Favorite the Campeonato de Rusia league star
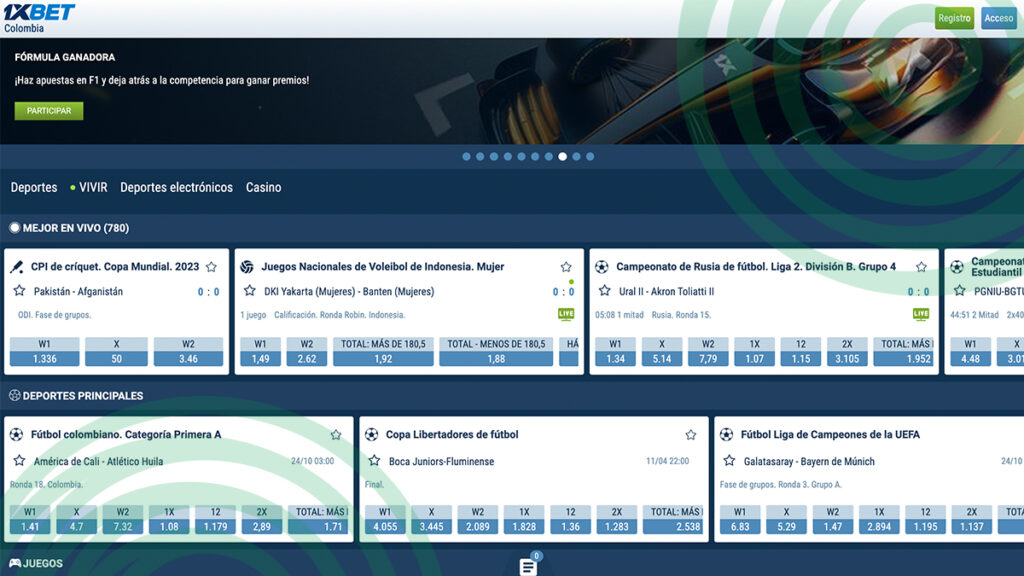Screen dimensions: 1024x576 [x=921, y=267]
